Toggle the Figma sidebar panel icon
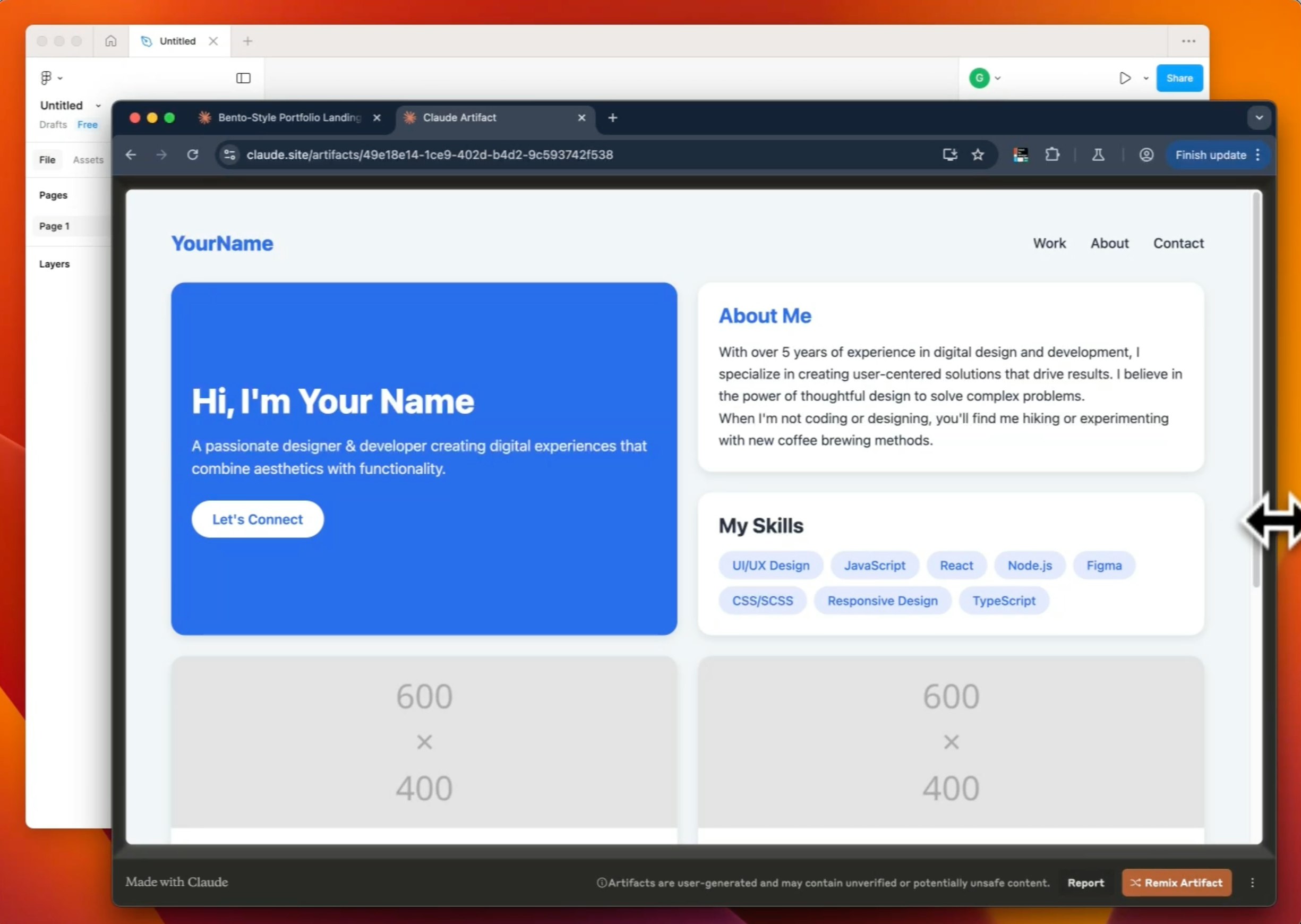The width and height of the screenshot is (1301, 924). click(x=244, y=78)
